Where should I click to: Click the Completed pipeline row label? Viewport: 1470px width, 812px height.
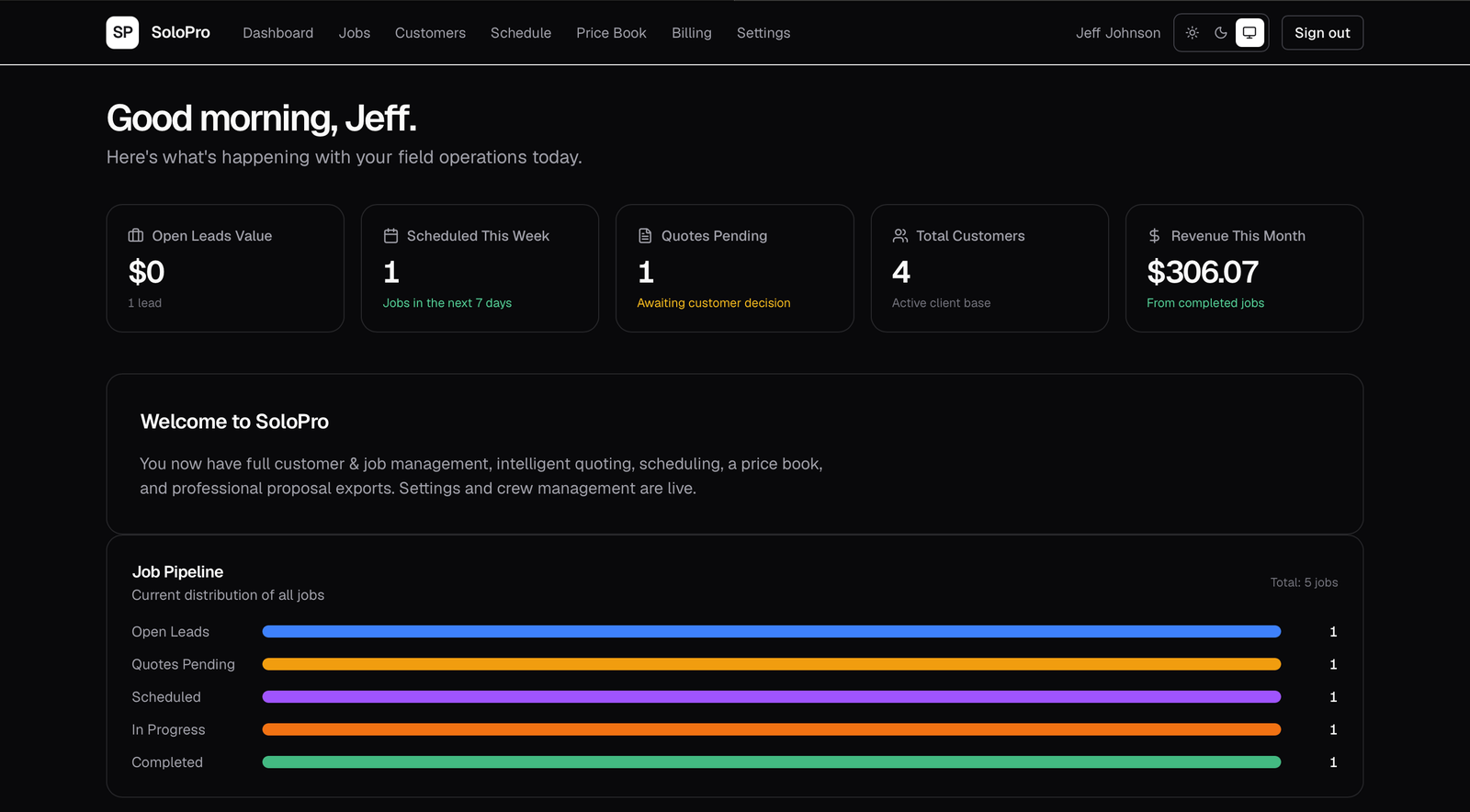pos(167,762)
